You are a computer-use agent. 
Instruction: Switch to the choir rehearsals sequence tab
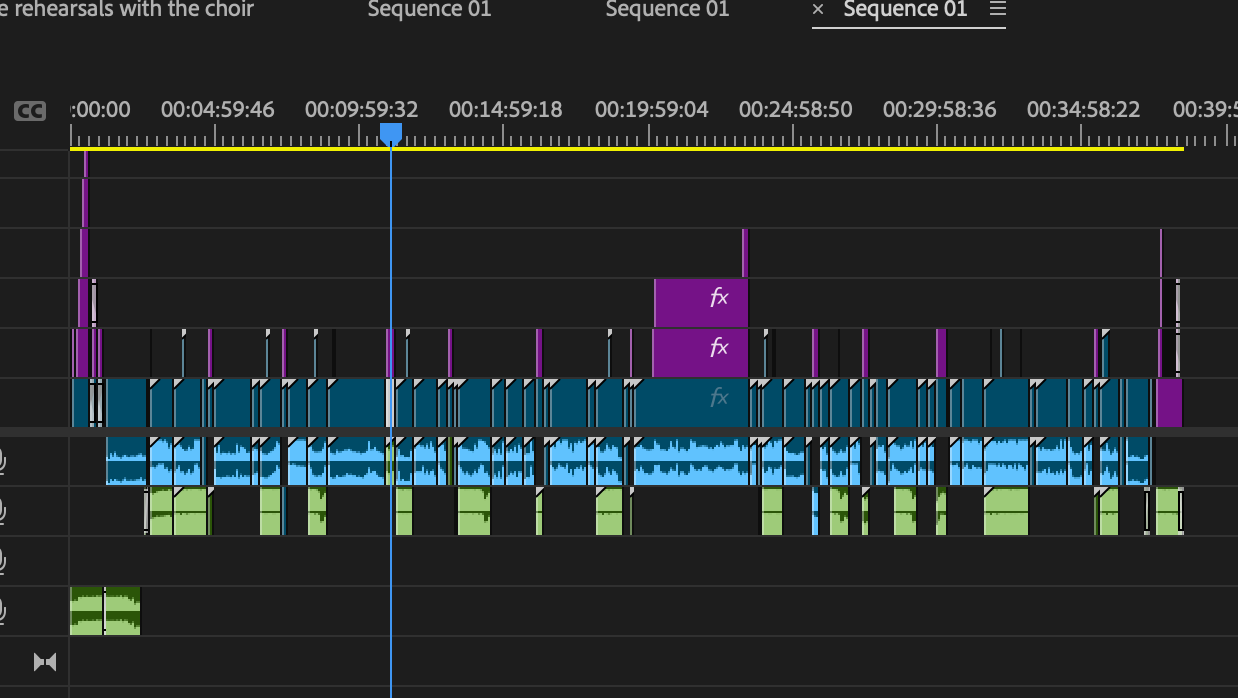point(127,10)
